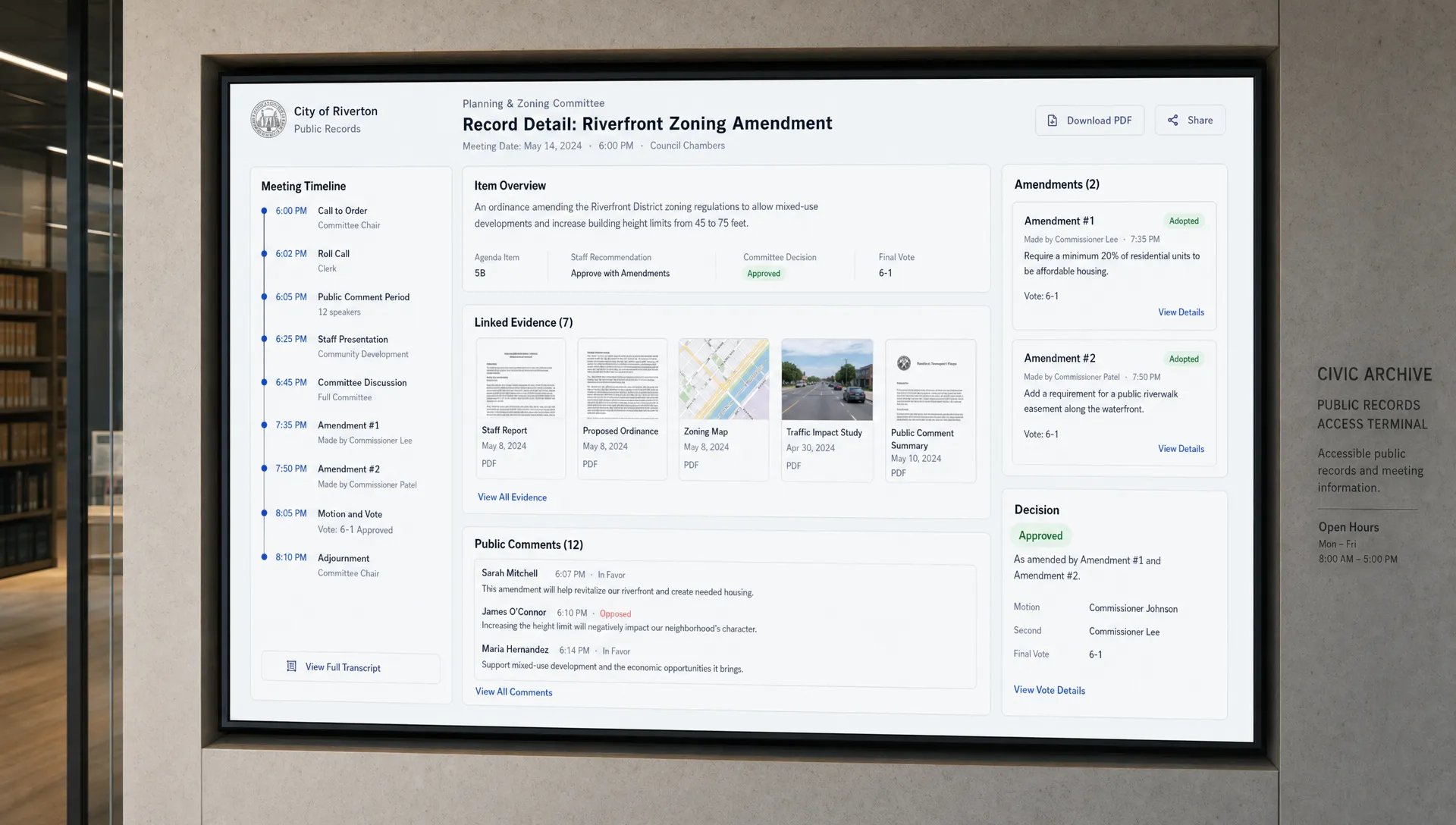1456x825 pixels.
Task: Click the Council Chambers location text
Action: click(687, 146)
